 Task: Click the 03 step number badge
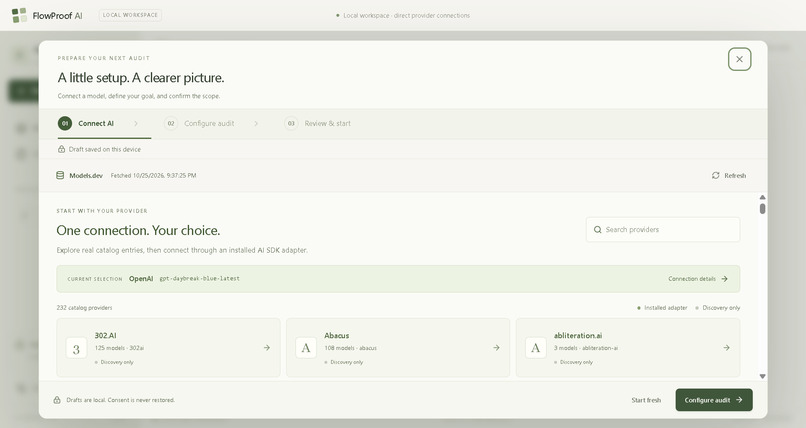click(291, 123)
